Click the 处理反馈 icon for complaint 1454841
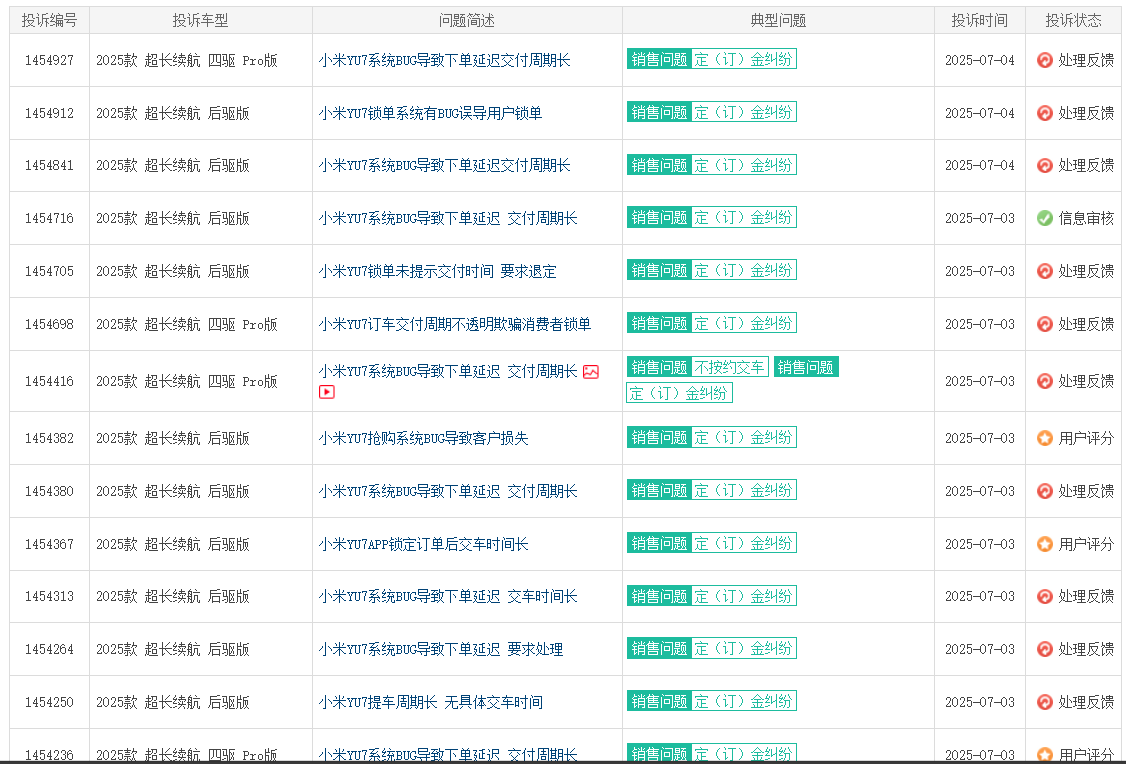This screenshot has width=1126, height=764. (1045, 165)
